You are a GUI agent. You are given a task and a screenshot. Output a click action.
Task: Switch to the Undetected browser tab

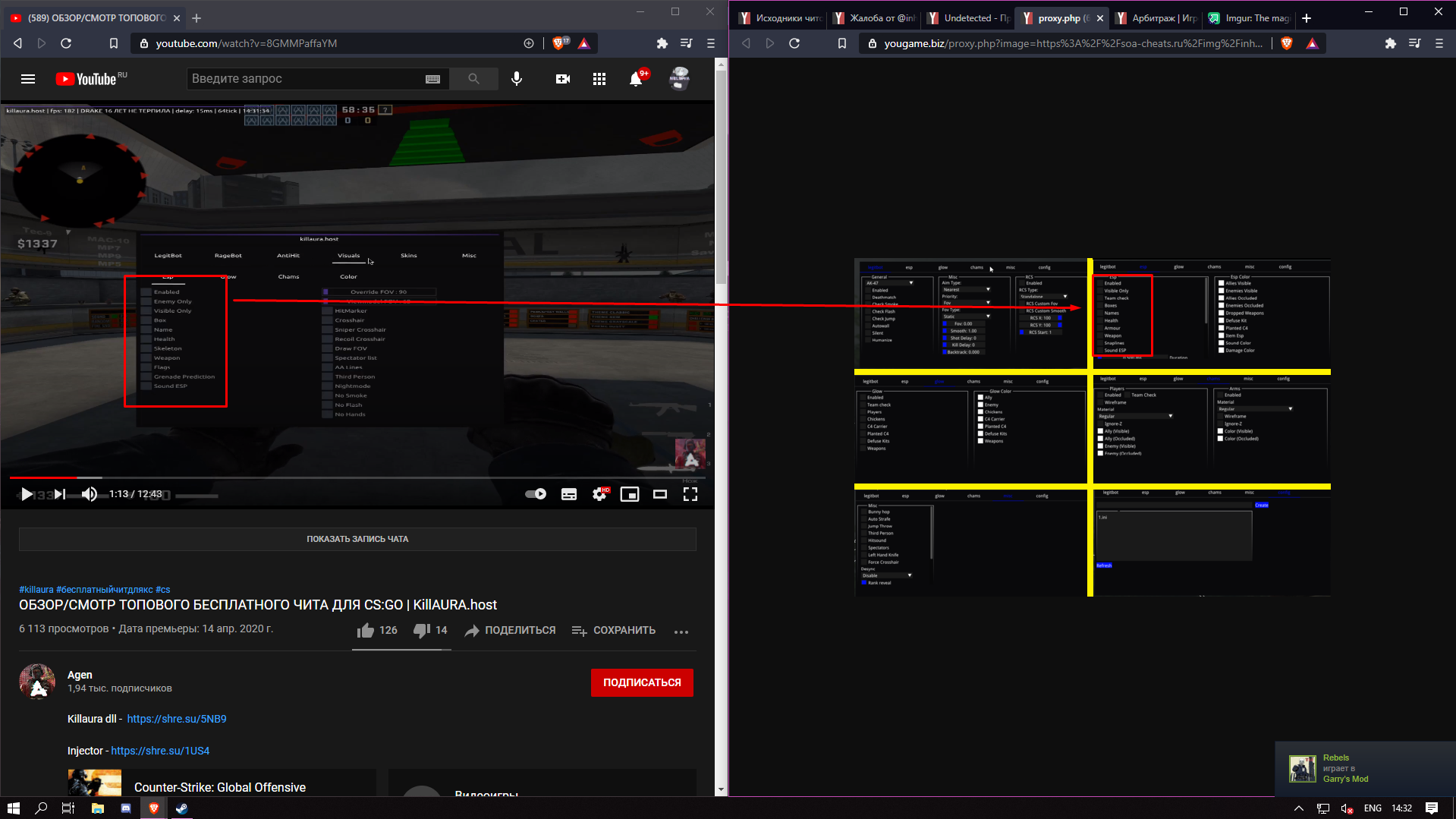(x=970, y=18)
